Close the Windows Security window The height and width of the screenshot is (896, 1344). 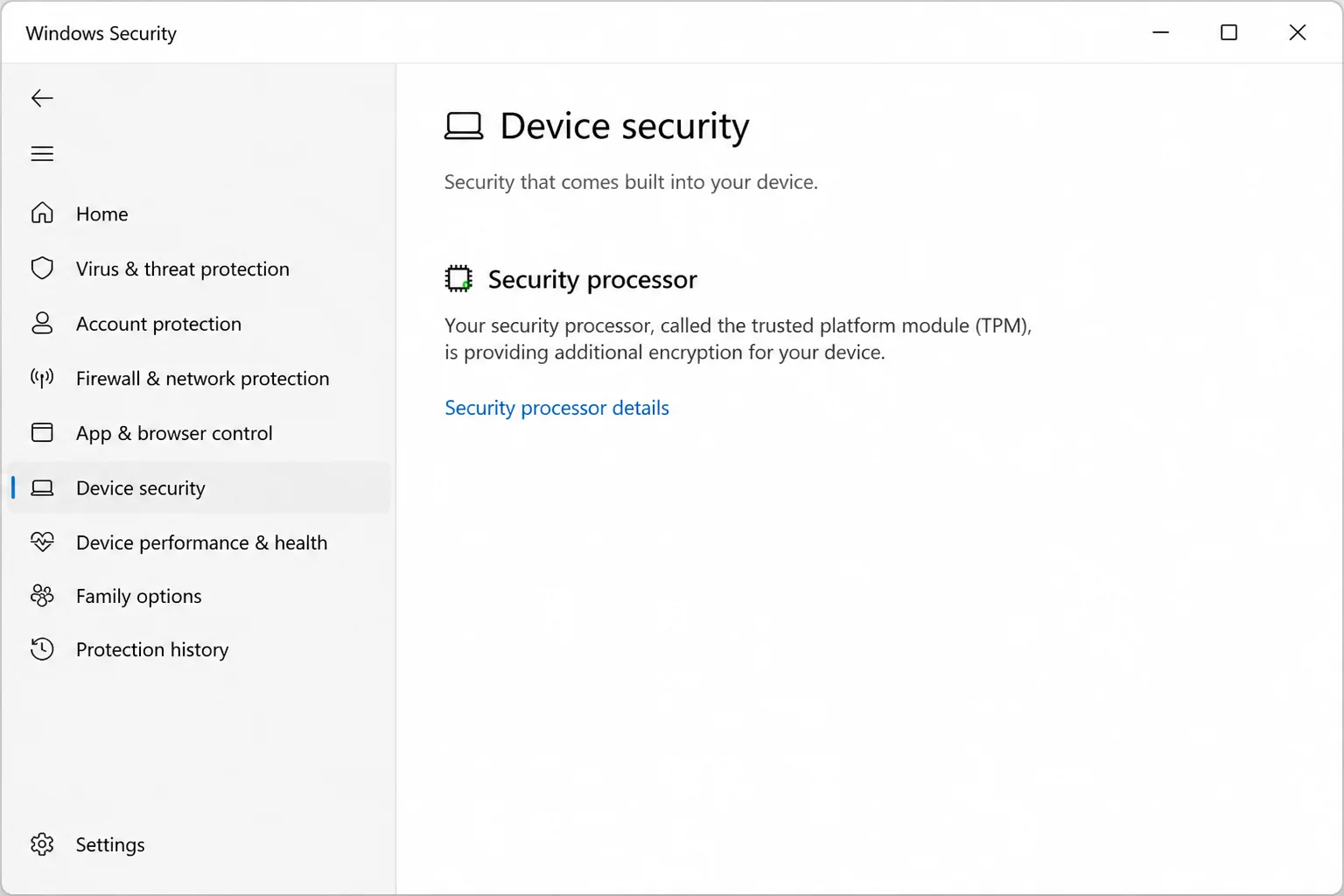click(1298, 32)
